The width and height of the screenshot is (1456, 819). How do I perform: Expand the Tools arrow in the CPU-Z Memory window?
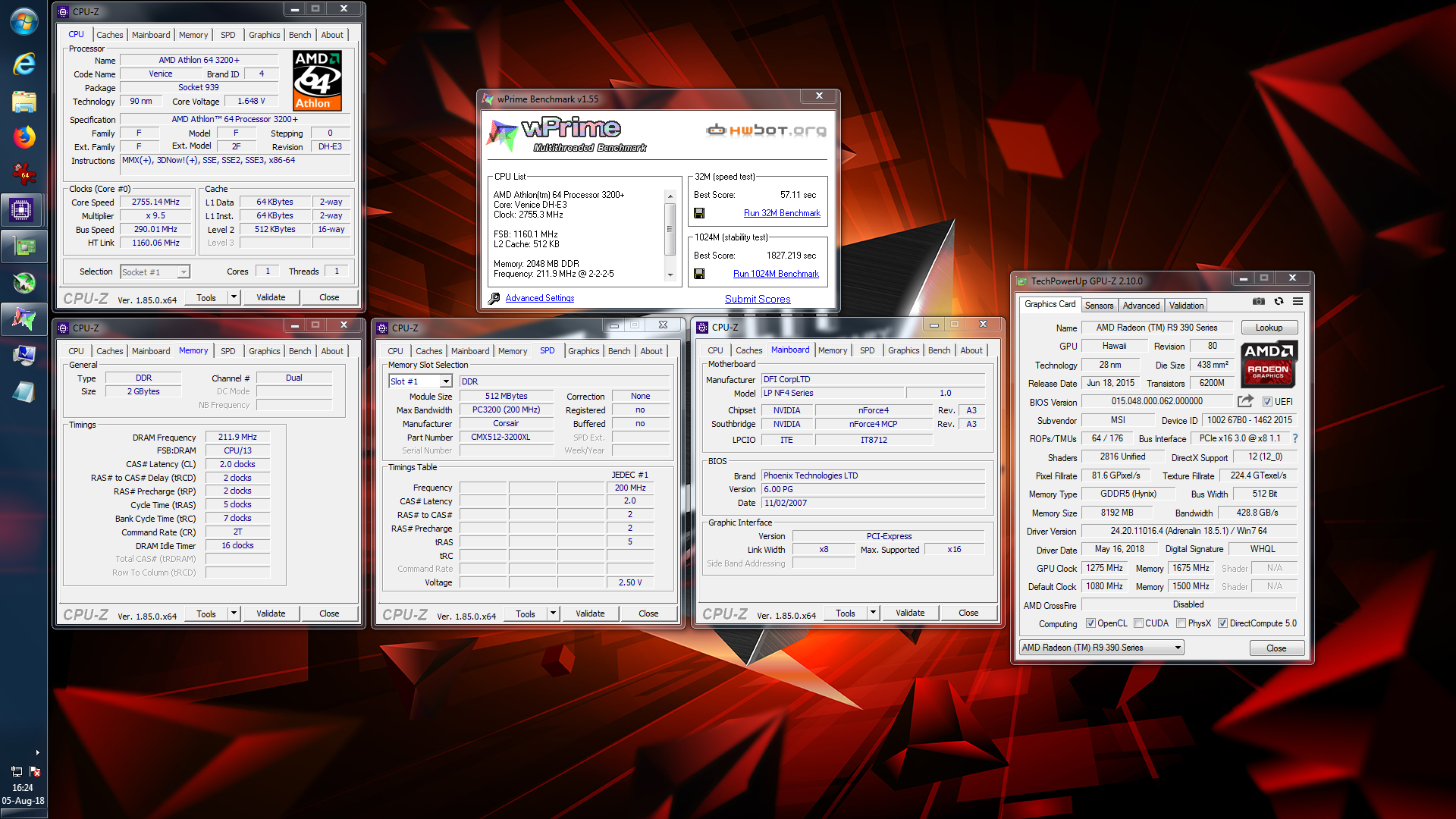pyautogui.click(x=234, y=613)
